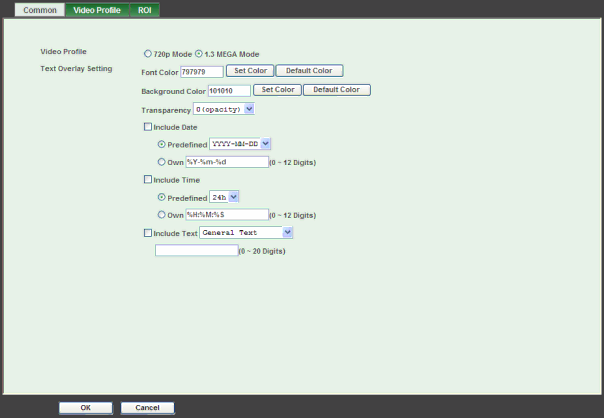The height and width of the screenshot is (418, 604).
Task: Click the Cancel button
Action: [147, 408]
